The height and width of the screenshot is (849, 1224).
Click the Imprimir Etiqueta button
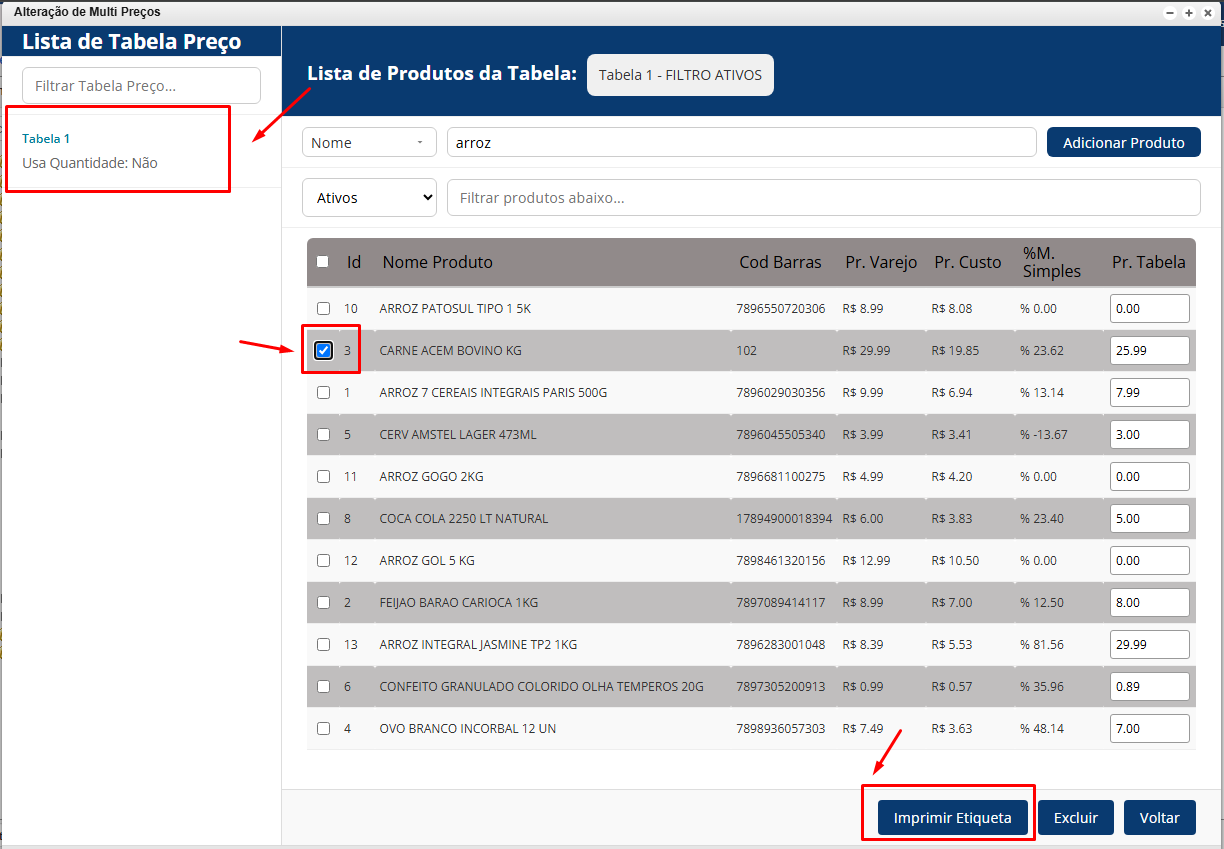pos(952,817)
